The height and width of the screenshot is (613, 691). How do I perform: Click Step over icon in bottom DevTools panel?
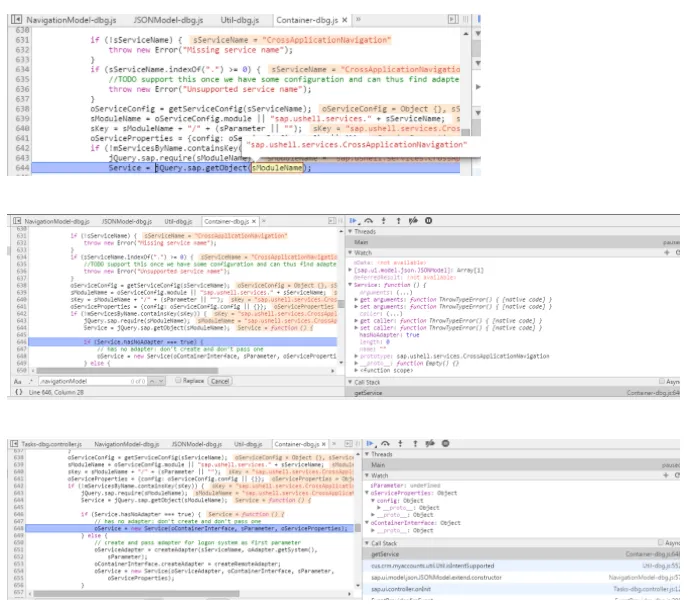[x=385, y=443]
